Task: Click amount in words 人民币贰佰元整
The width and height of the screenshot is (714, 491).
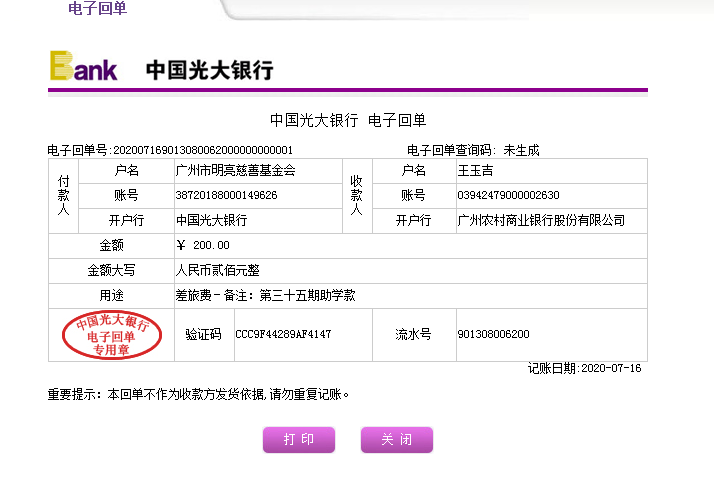Action: (218, 271)
